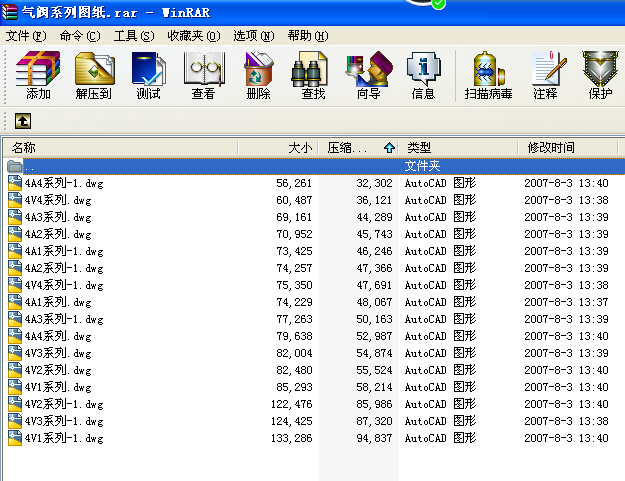Click the title bar text 气阀系列图纸.rar
625x481 pixels.
click(79, 12)
